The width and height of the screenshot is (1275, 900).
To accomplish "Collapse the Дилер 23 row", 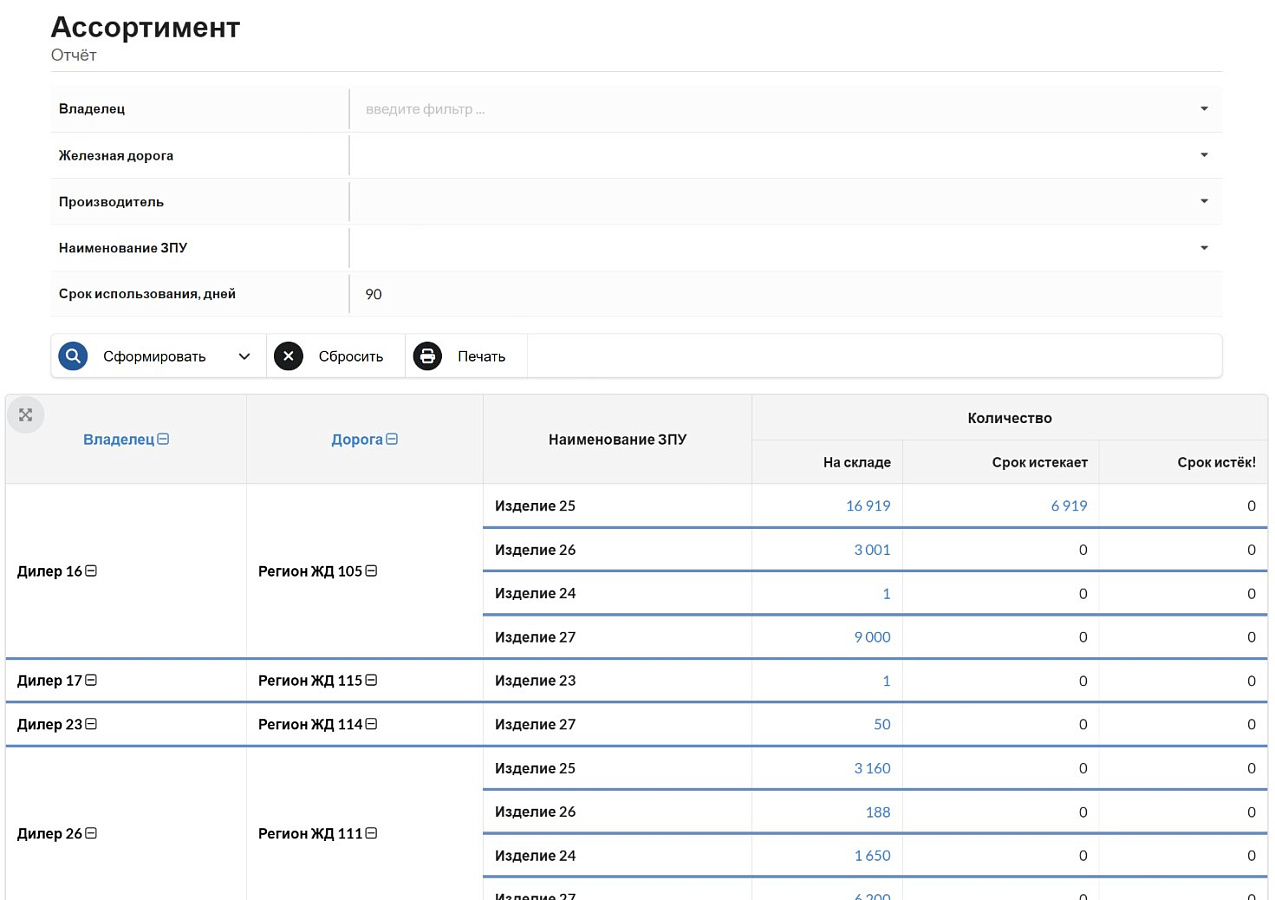I will coord(91,725).
